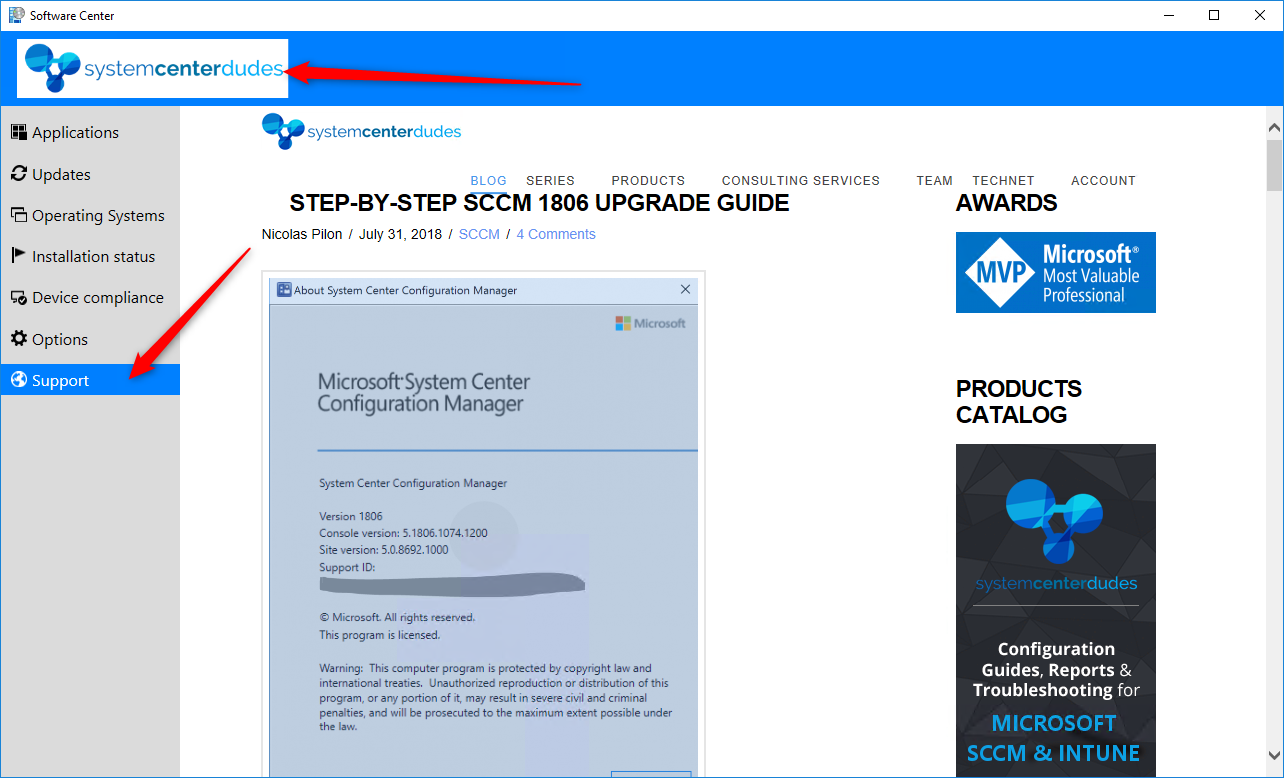Select Operating Systems in sidebar
Viewport: 1284px width, 778px height.
click(x=90, y=215)
